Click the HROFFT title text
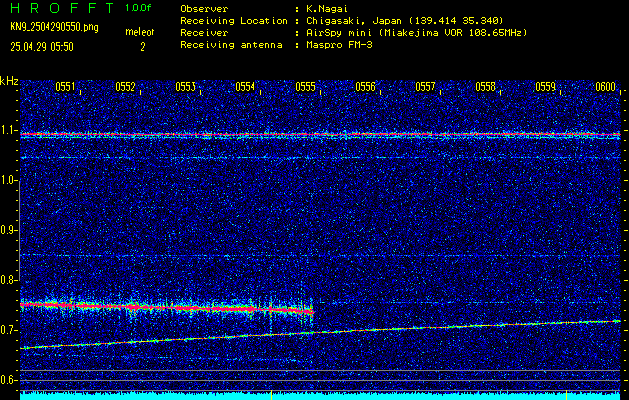Image resolution: width=629 pixels, height=400 pixels. (62, 8)
